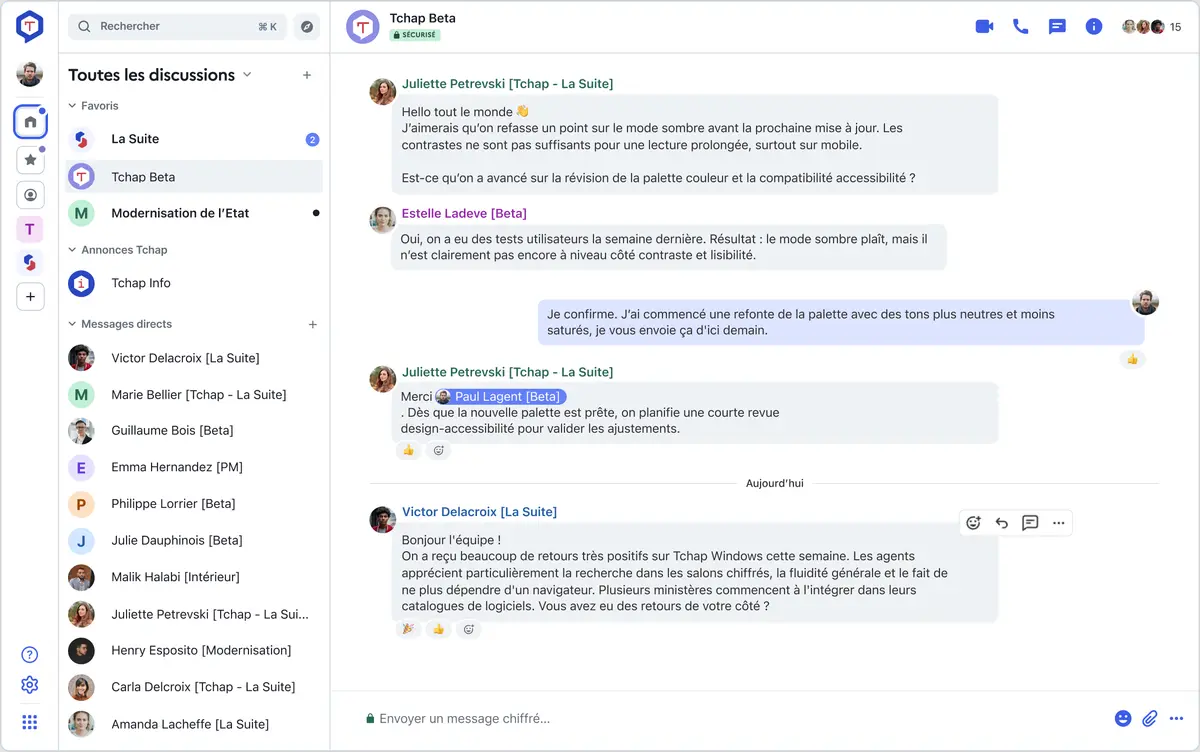The width and height of the screenshot is (1200, 752).
Task: Open chat with Henry Esposito [Modernisation]
Action: [194, 650]
